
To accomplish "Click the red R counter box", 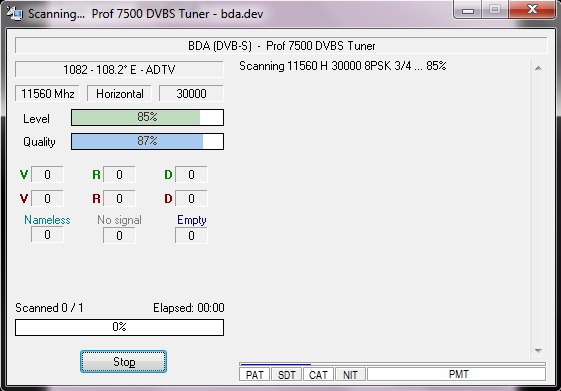I will (119, 199).
